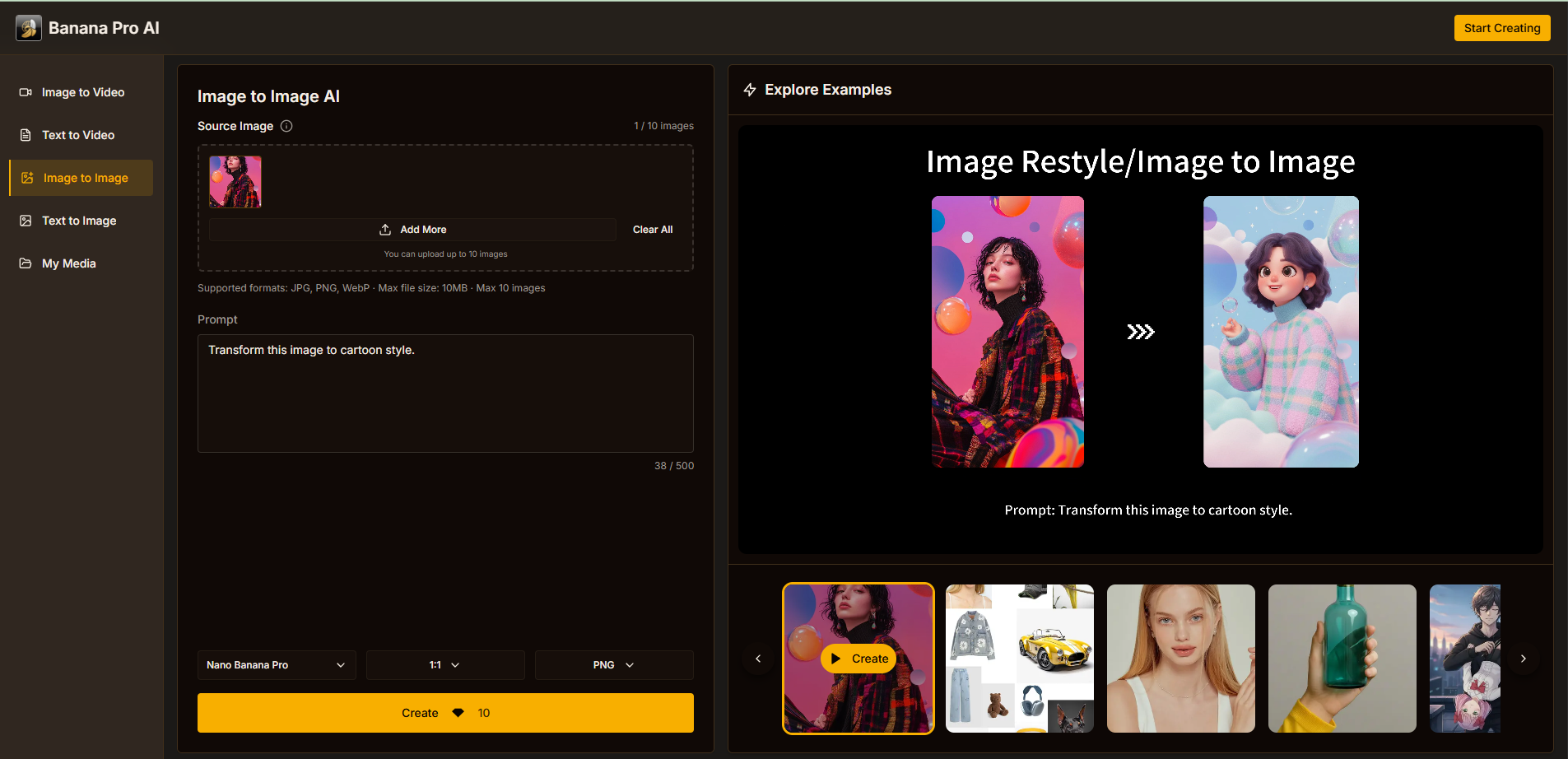This screenshot has width=1568, height=759.
Task: Open the PNG output format dropdown
Action: coord(614,665)
